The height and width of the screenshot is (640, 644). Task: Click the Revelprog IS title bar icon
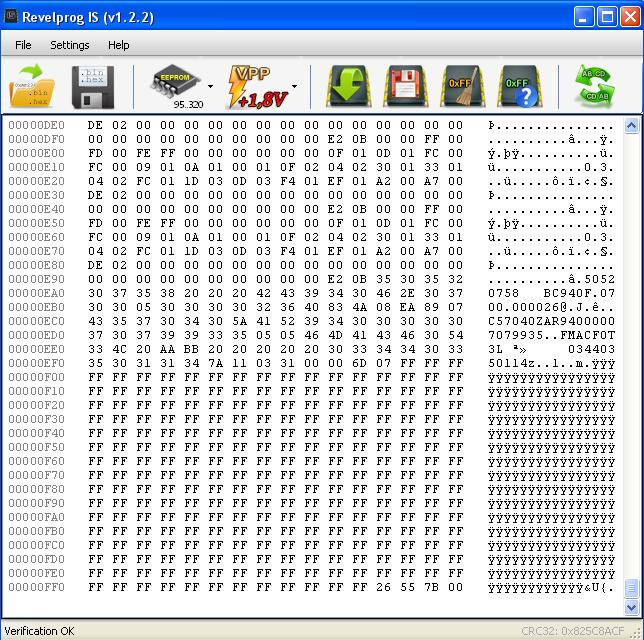(x=11, y=16)
